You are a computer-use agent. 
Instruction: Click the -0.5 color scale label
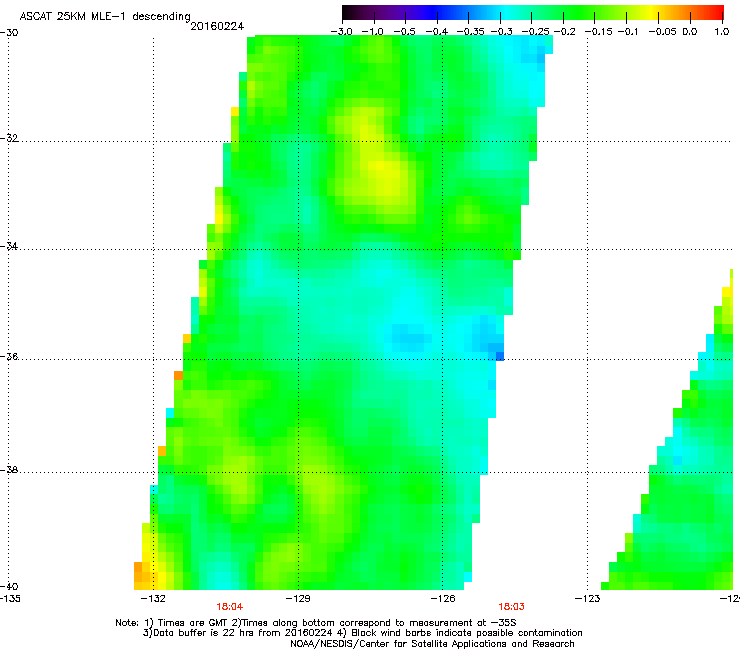(404, 32)
